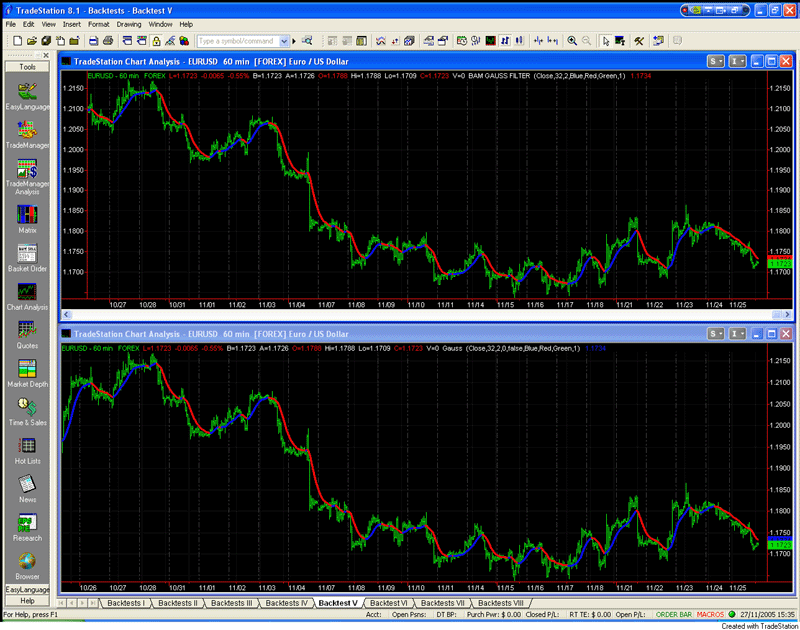Toggle the padlock lock toolbar button
Image resolution: width=800 pixels, height=630 pixels.
[156, 41]
